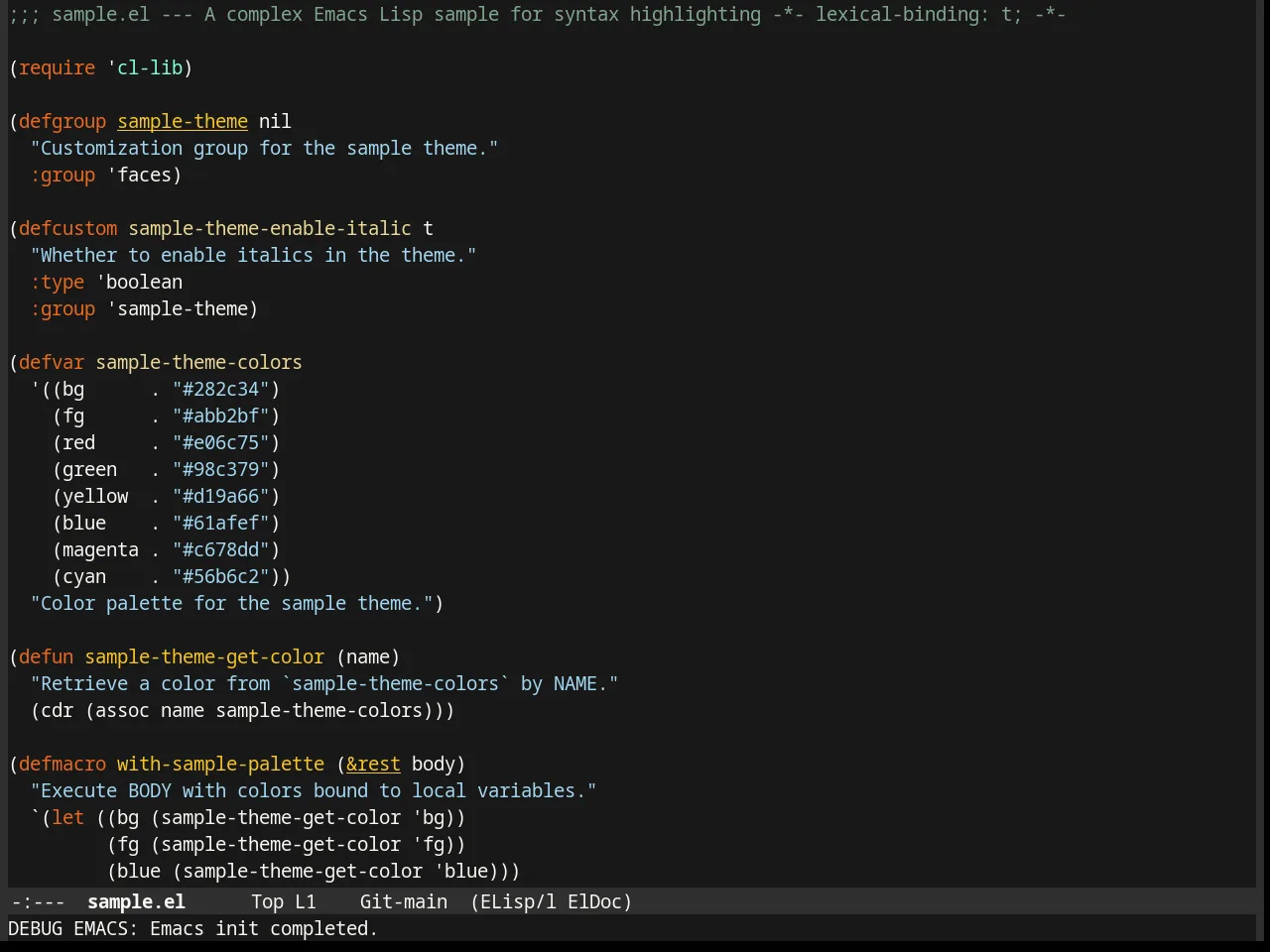Image resolution: width=1270 pixels, height=952 pixels.
Task: Click the 'Retrieve a color from' docstring
Action: (324, 683)
